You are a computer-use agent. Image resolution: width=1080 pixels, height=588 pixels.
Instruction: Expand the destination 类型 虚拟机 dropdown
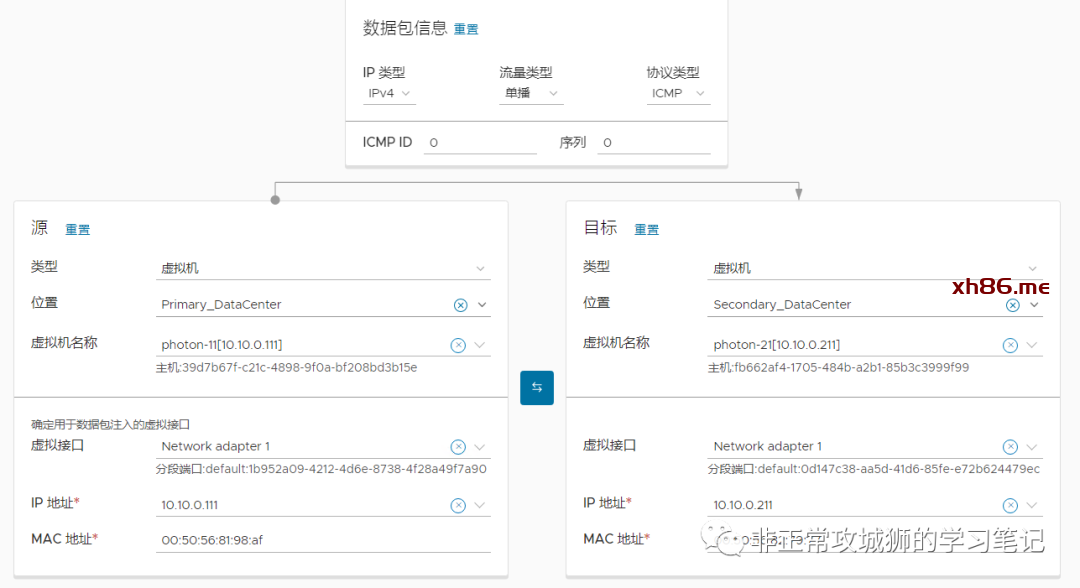pyautogui.click(x=875, y=268)
